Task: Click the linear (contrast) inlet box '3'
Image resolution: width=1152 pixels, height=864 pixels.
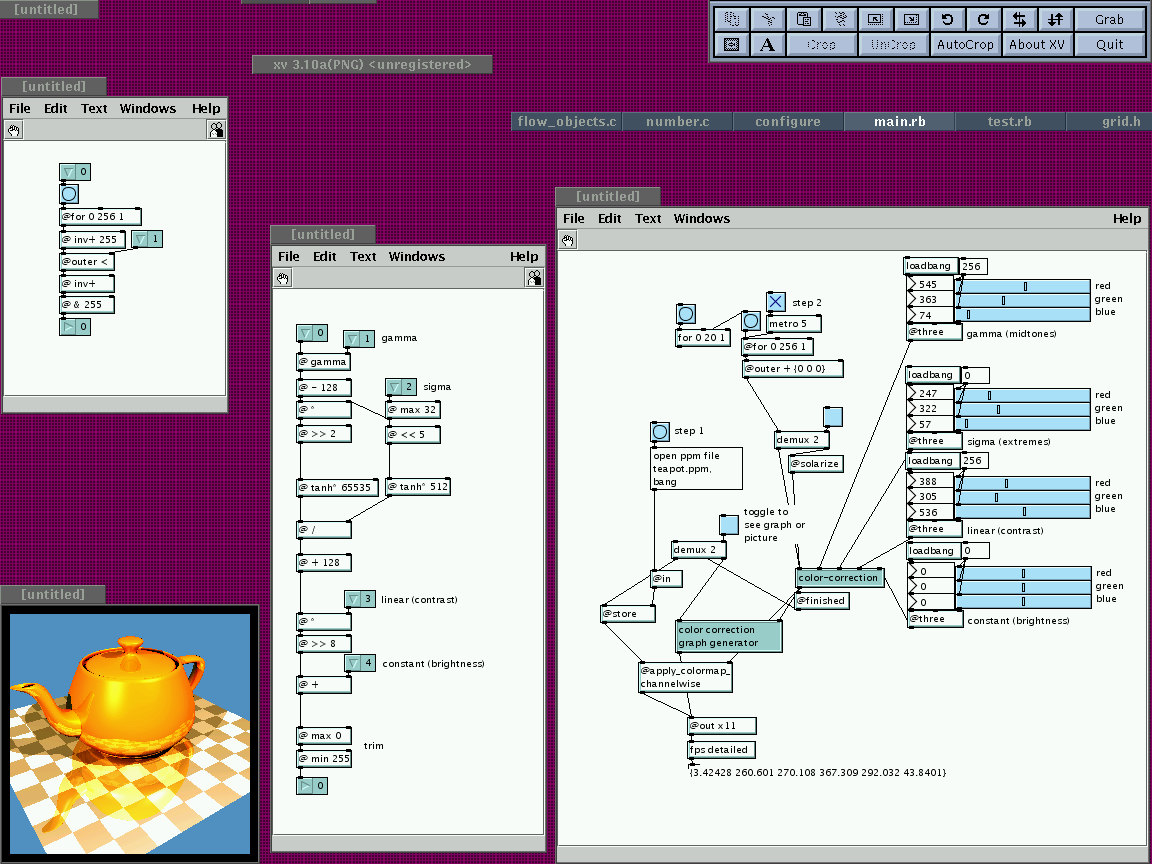Action: tap(361, 600)
